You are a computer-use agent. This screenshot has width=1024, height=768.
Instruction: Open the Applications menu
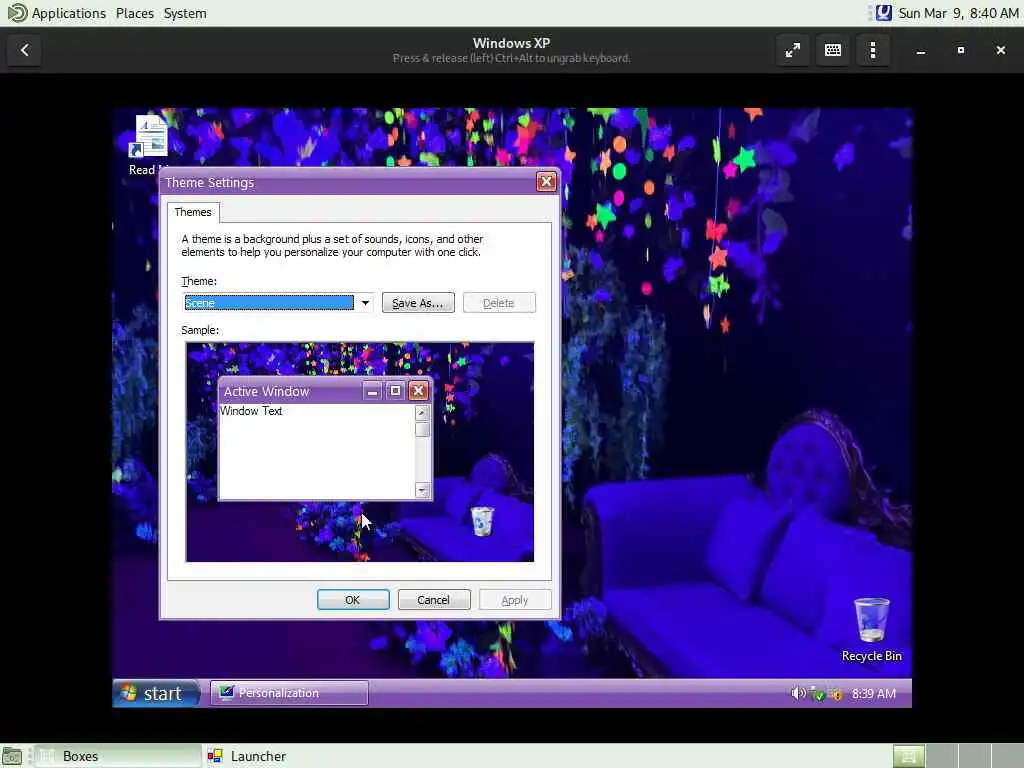pos(57,13)
